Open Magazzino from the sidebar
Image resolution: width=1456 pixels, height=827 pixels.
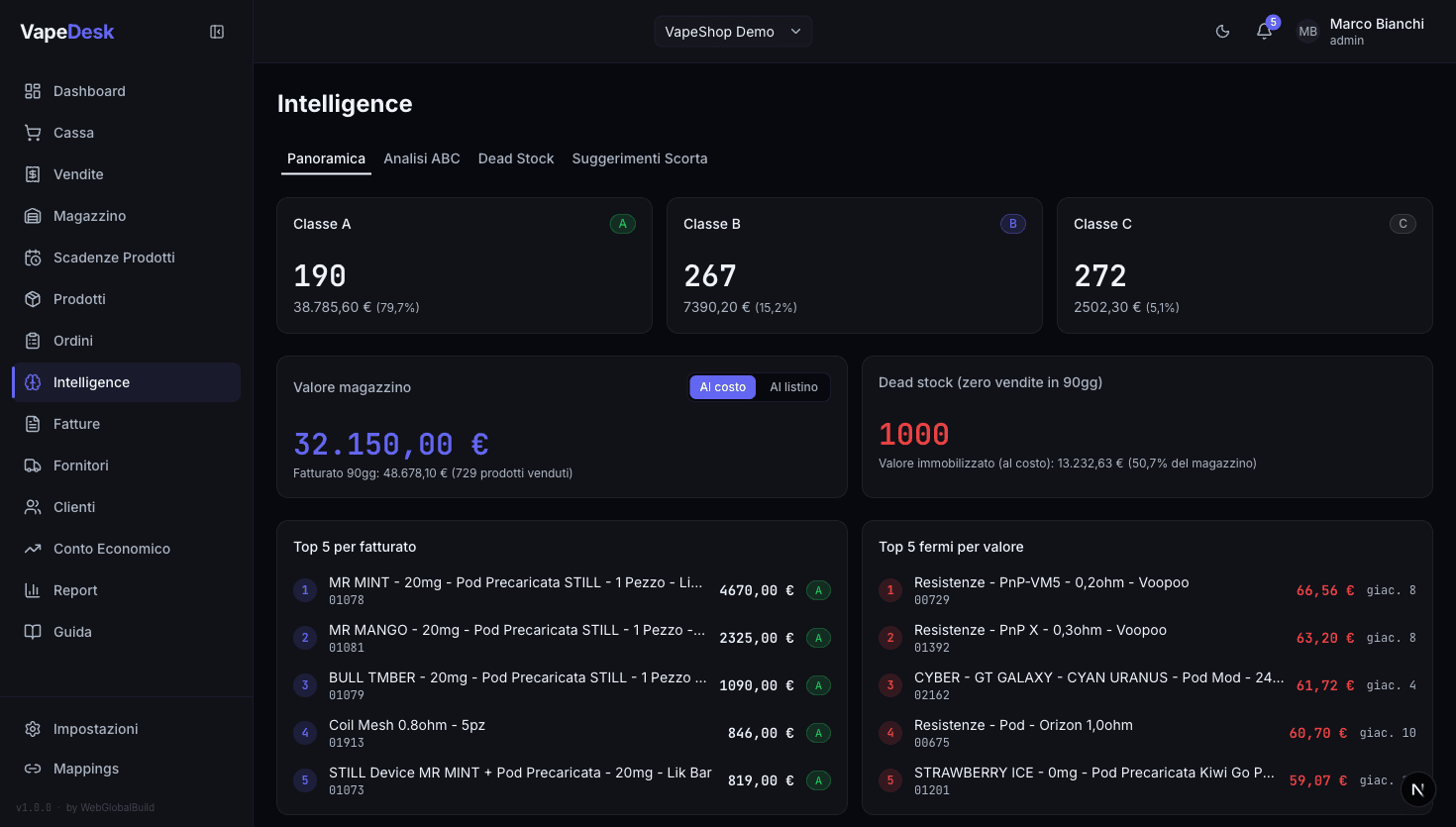[x=89, y=215]
